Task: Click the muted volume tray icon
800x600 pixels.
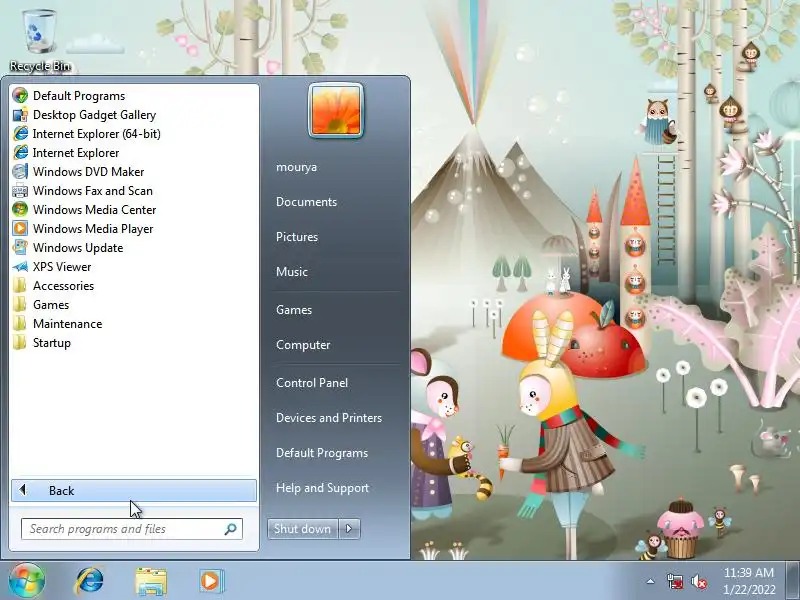Action: (699, 582)
